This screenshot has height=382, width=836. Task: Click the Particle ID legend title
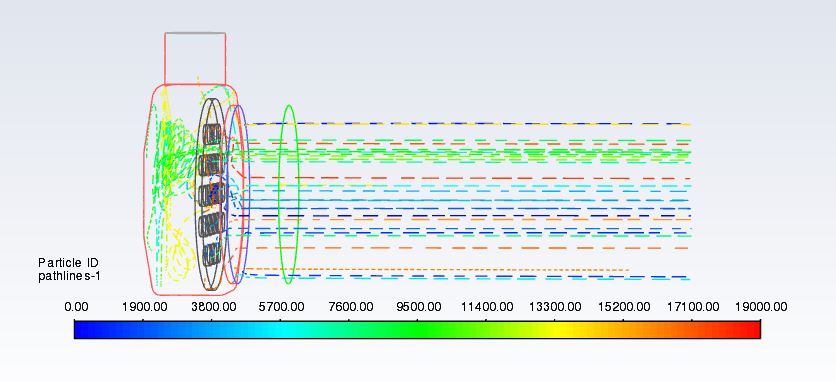click(68, 262)
